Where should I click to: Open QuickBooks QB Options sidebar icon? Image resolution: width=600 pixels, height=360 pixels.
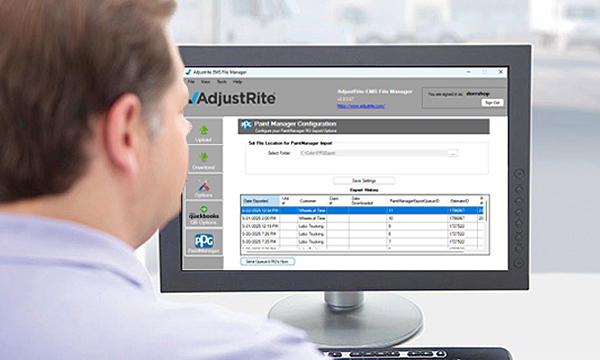[x=204, y=215]
